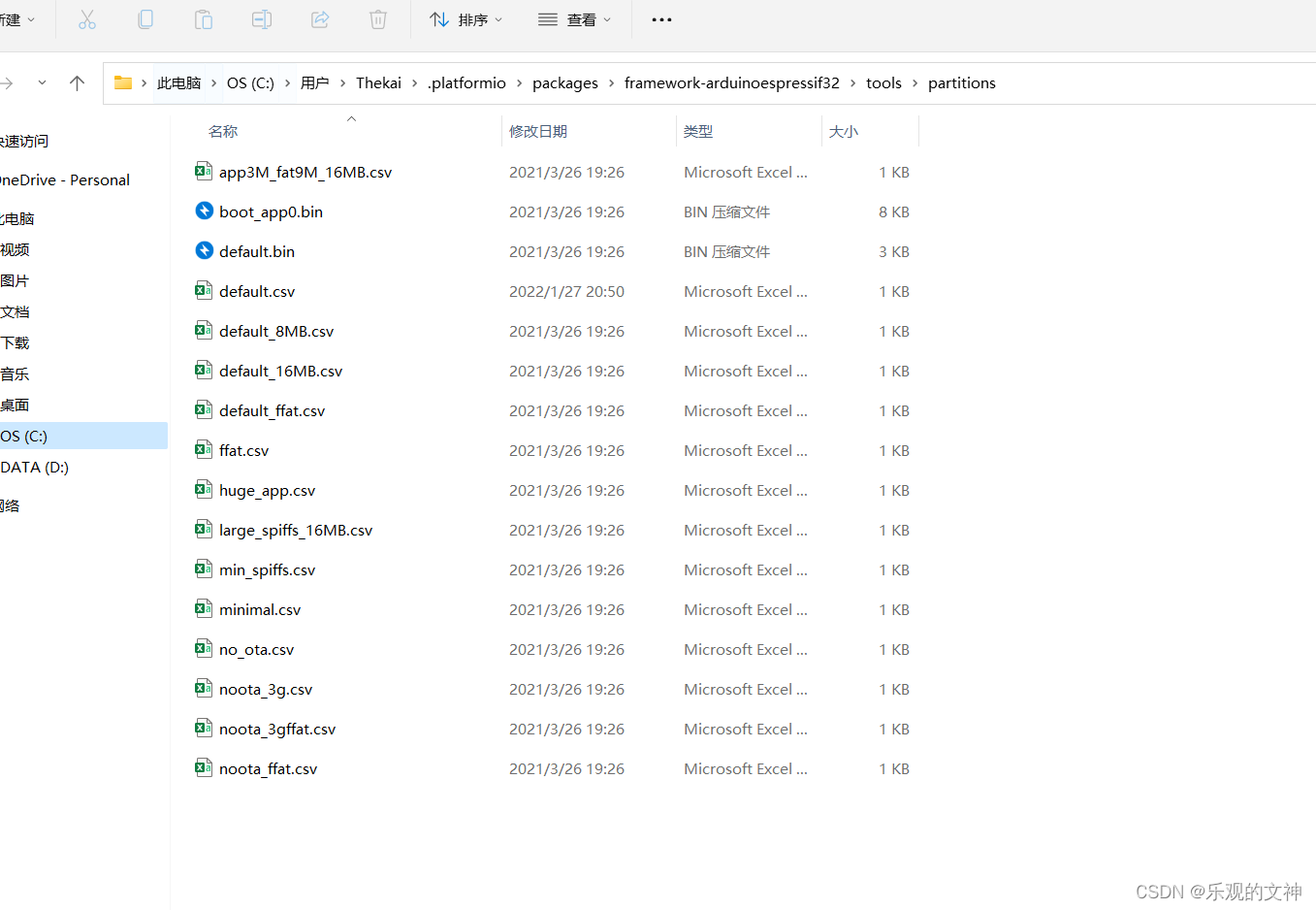Click Excel icon of ffat.csv

pyautogui.click(x=204, y=450)
